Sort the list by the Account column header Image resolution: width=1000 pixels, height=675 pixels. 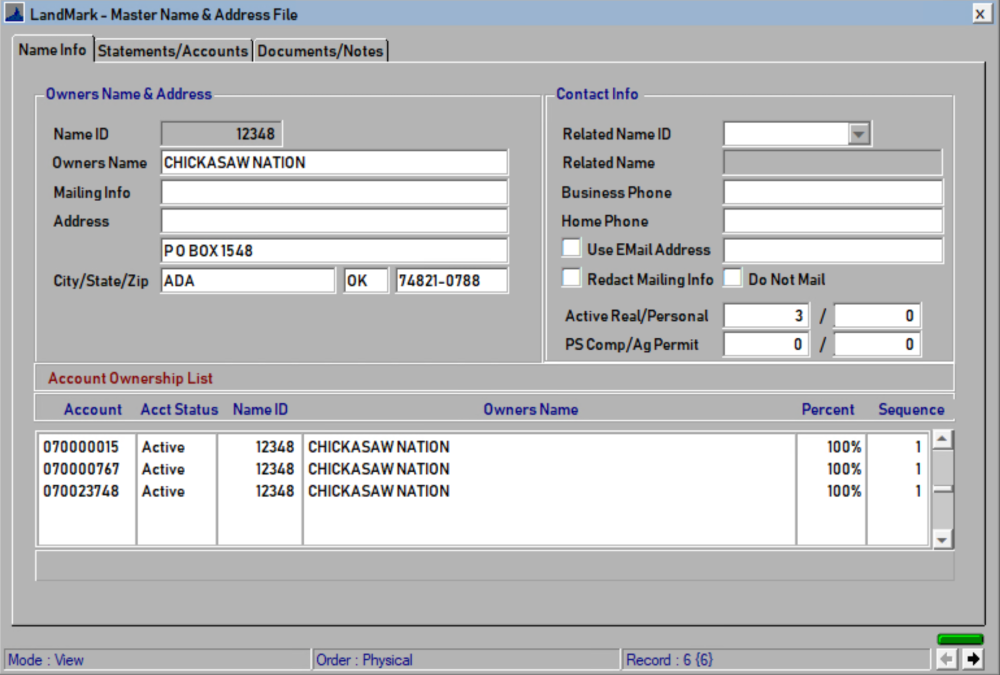(93, 409)
